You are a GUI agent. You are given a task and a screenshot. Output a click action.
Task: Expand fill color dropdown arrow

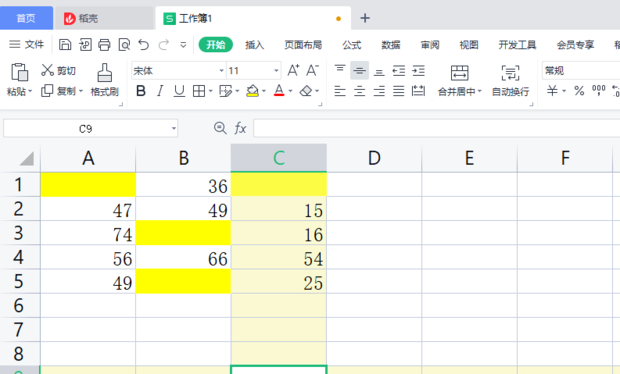coord(264,91)
